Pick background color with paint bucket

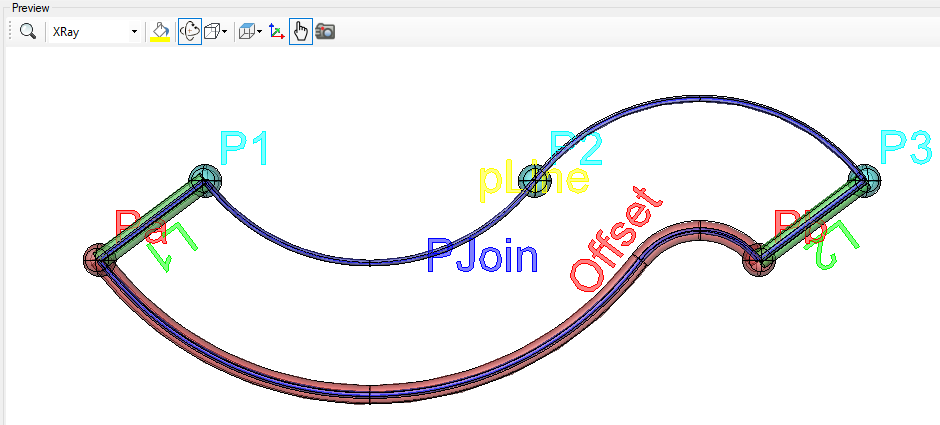[x=158, y=32]
